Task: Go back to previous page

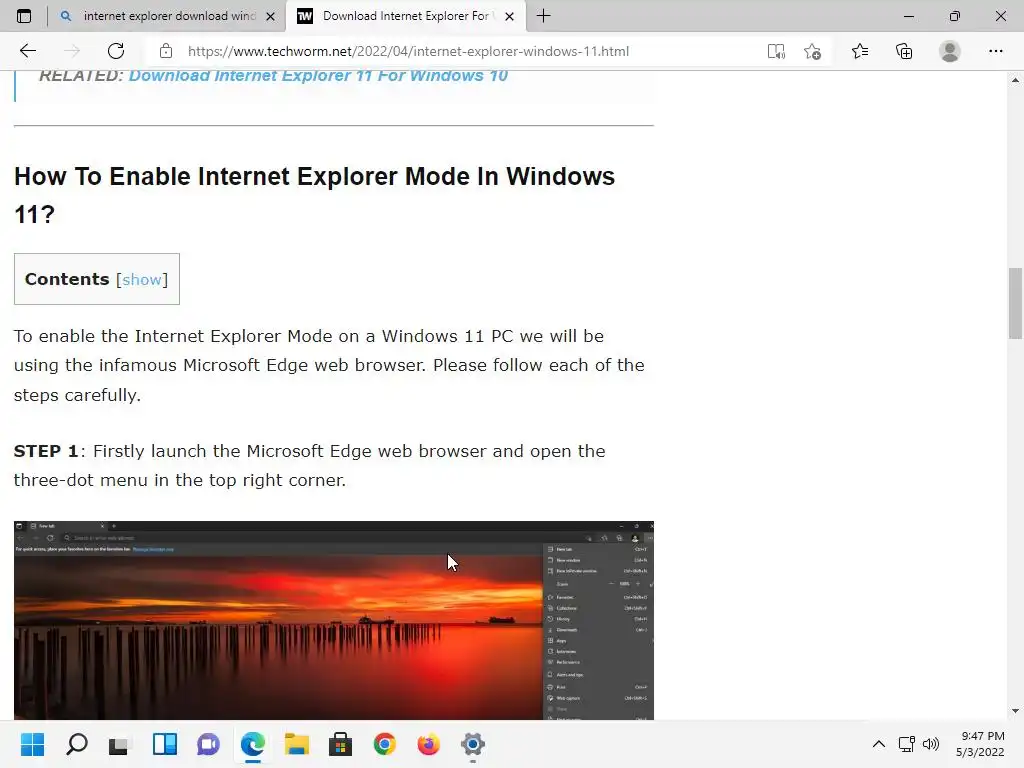Action: (x=27, y=51)
